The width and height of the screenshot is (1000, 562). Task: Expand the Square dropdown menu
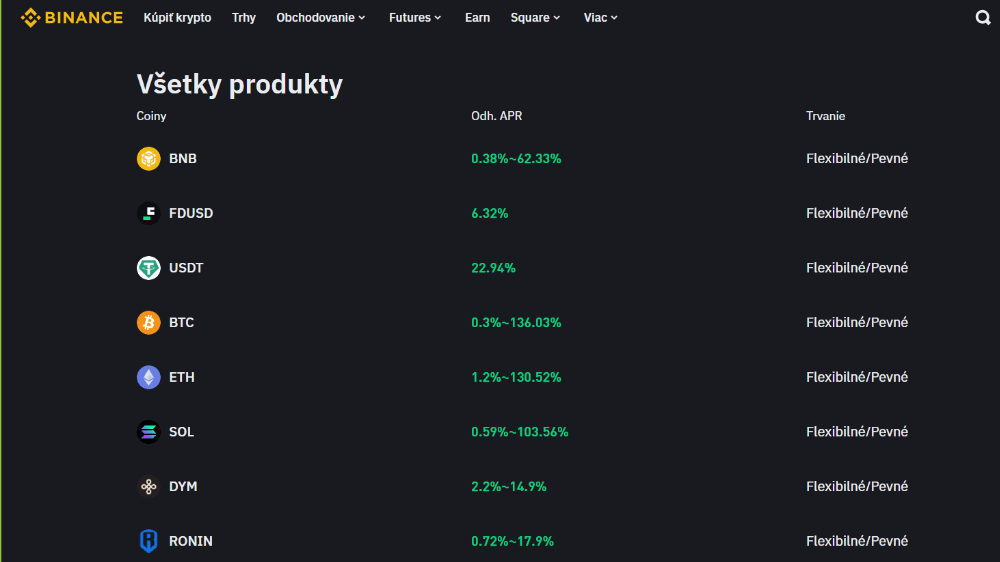pos(535,18)
